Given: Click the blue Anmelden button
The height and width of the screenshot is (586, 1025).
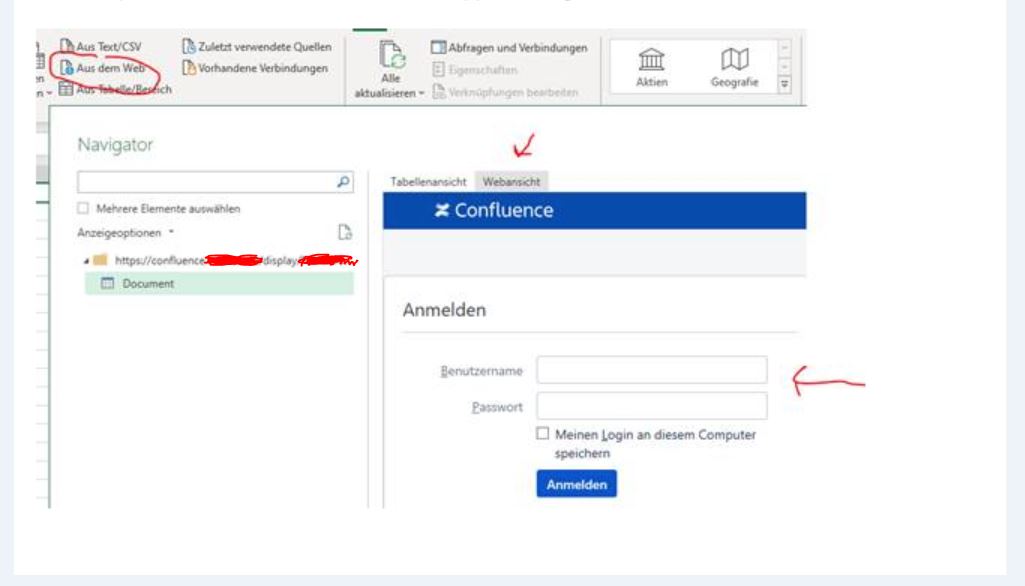Looking at the screenshot, I should click(577, 484).
